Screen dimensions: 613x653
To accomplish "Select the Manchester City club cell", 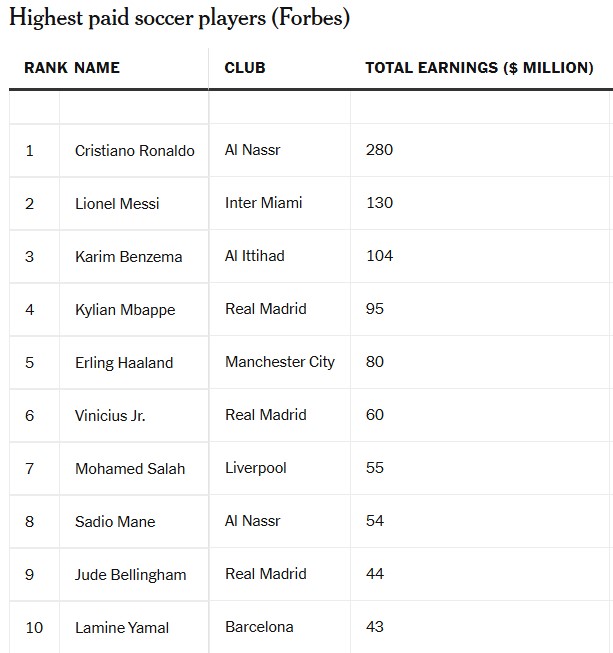I will tap(280, 362).
